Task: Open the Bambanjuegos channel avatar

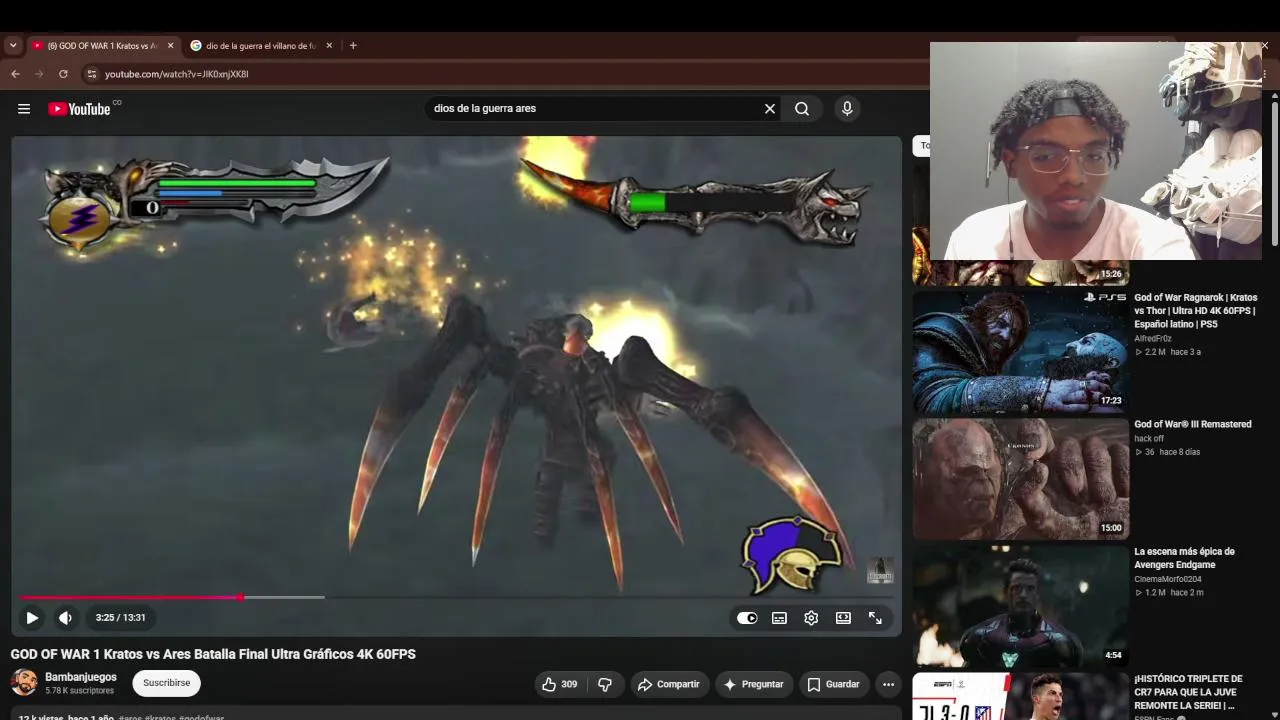Action: click(24, 683)
